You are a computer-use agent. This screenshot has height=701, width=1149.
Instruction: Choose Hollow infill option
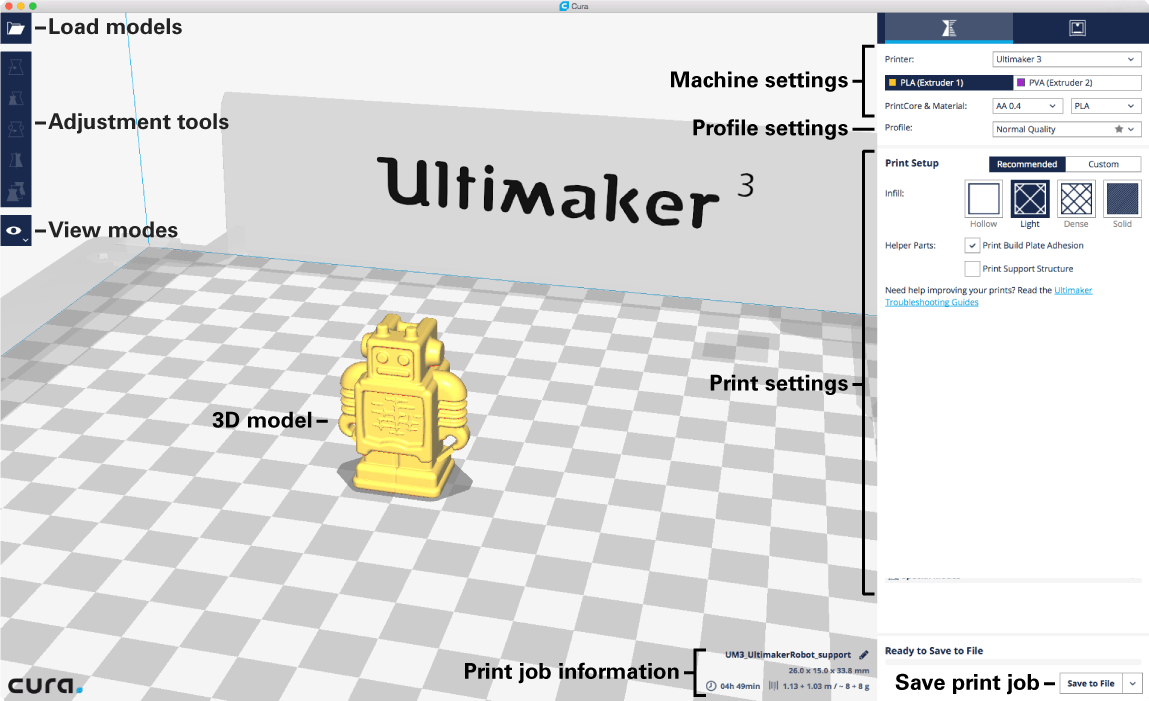(983, 199)
